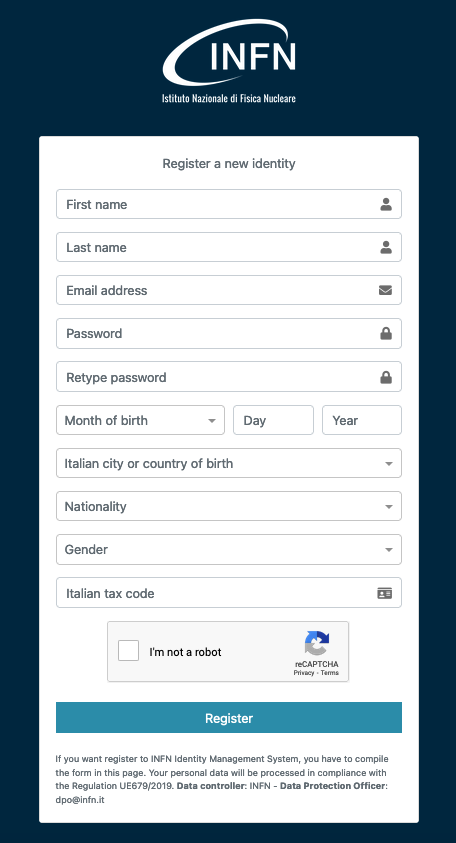The image size is (456, 843).
Task: Open the Nationality dropdown
Action: pos(229,506)
